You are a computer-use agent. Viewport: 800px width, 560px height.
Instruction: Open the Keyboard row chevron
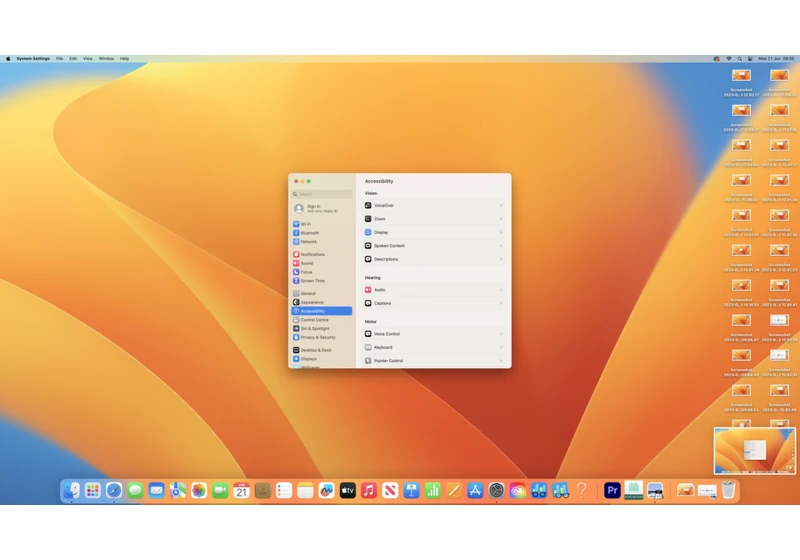click(501, 347)
